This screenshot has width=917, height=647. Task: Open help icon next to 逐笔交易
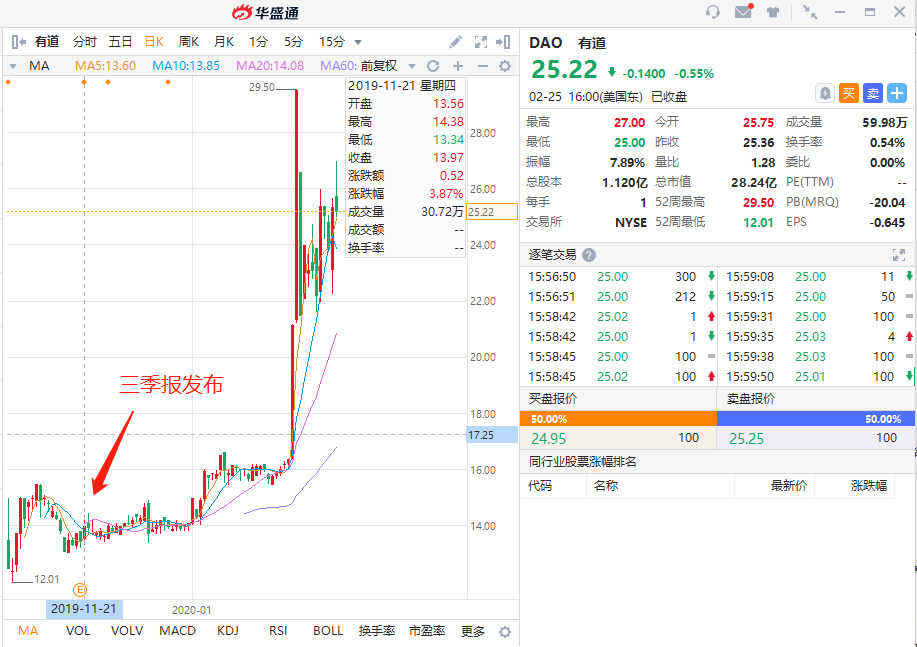click(x=589, y=255)
